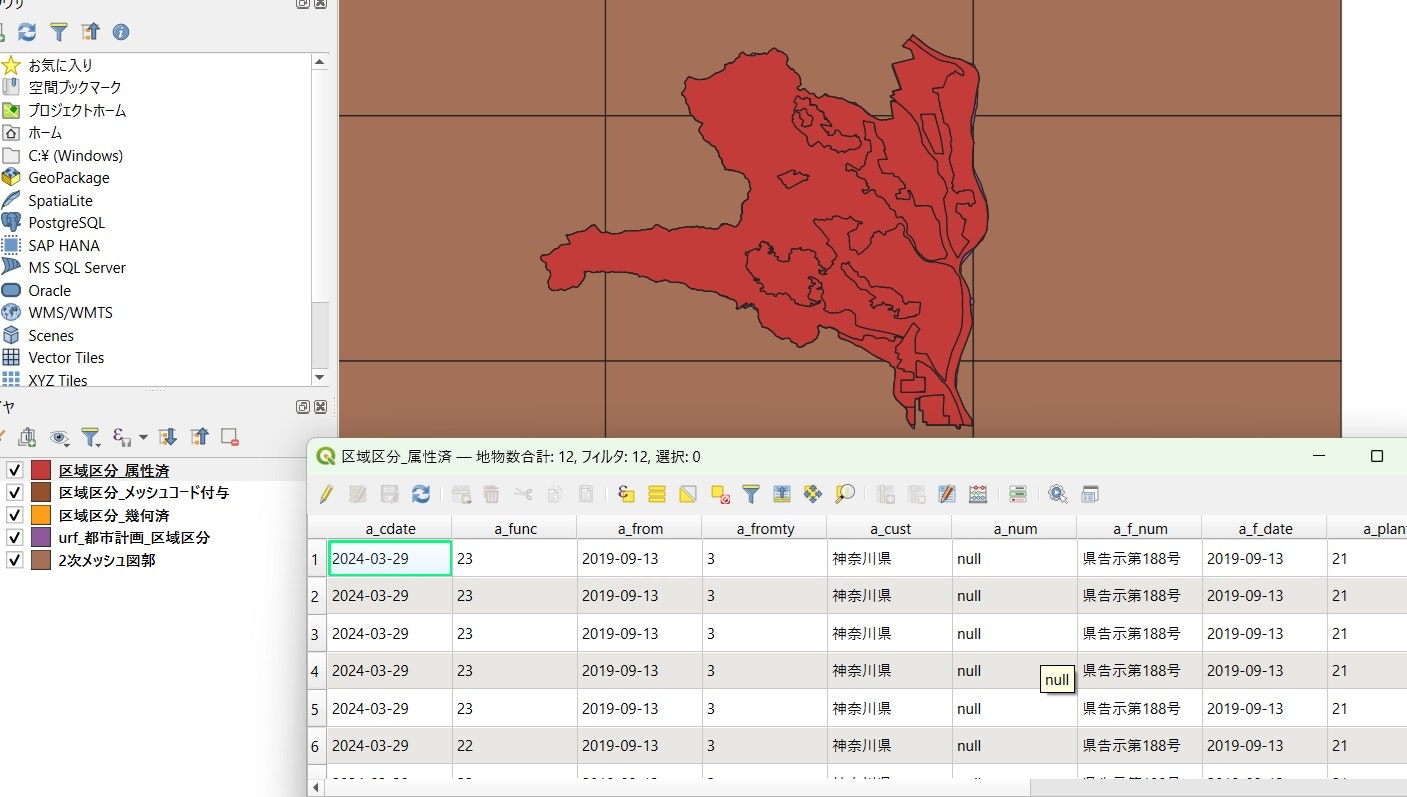The width and height of the screenshot is (1407, 797).
Task: Hide the 2次メッシュ図郭 layer
Action: pyautogui.click(x=15, y=560)
